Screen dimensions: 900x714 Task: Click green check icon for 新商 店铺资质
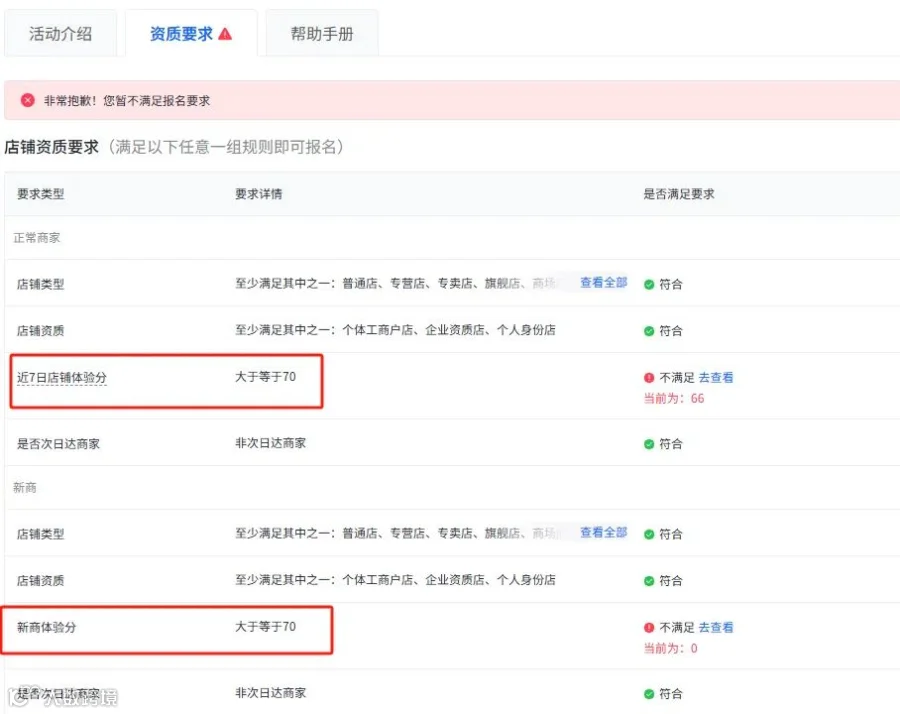[649, 581]
